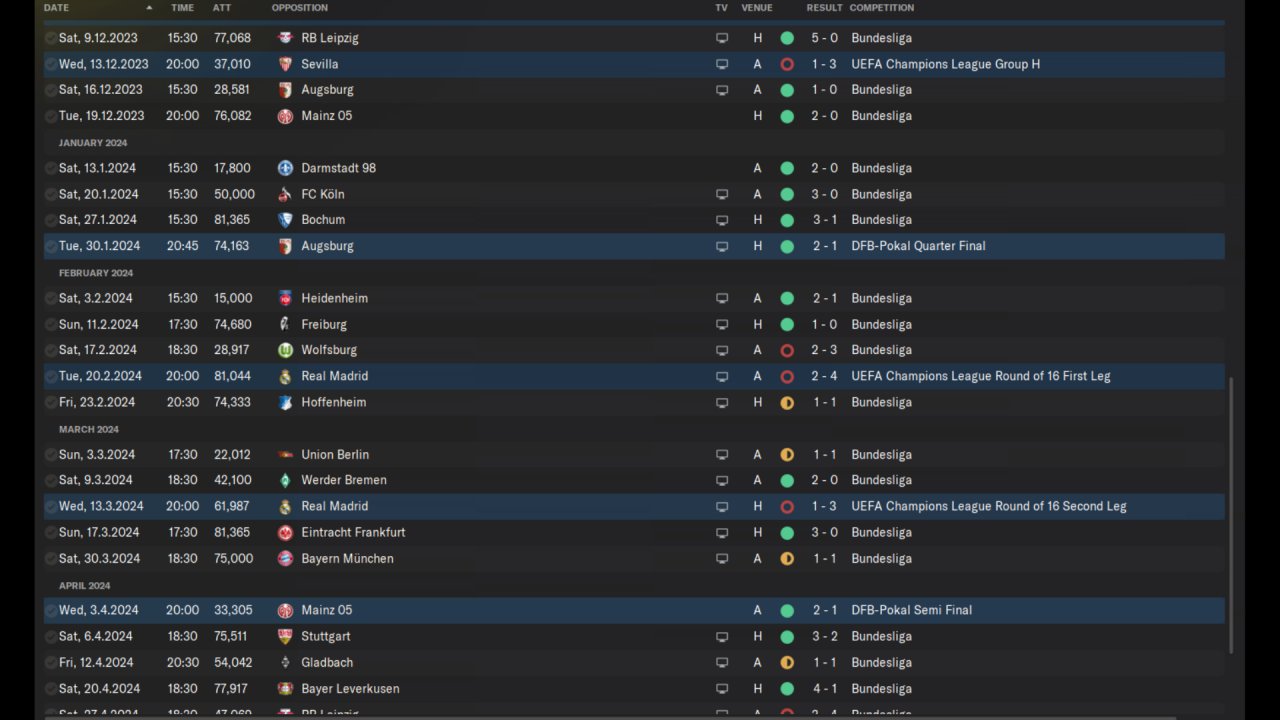Click the ATT column header
The image size is (1280, 720).
[222, 8]
